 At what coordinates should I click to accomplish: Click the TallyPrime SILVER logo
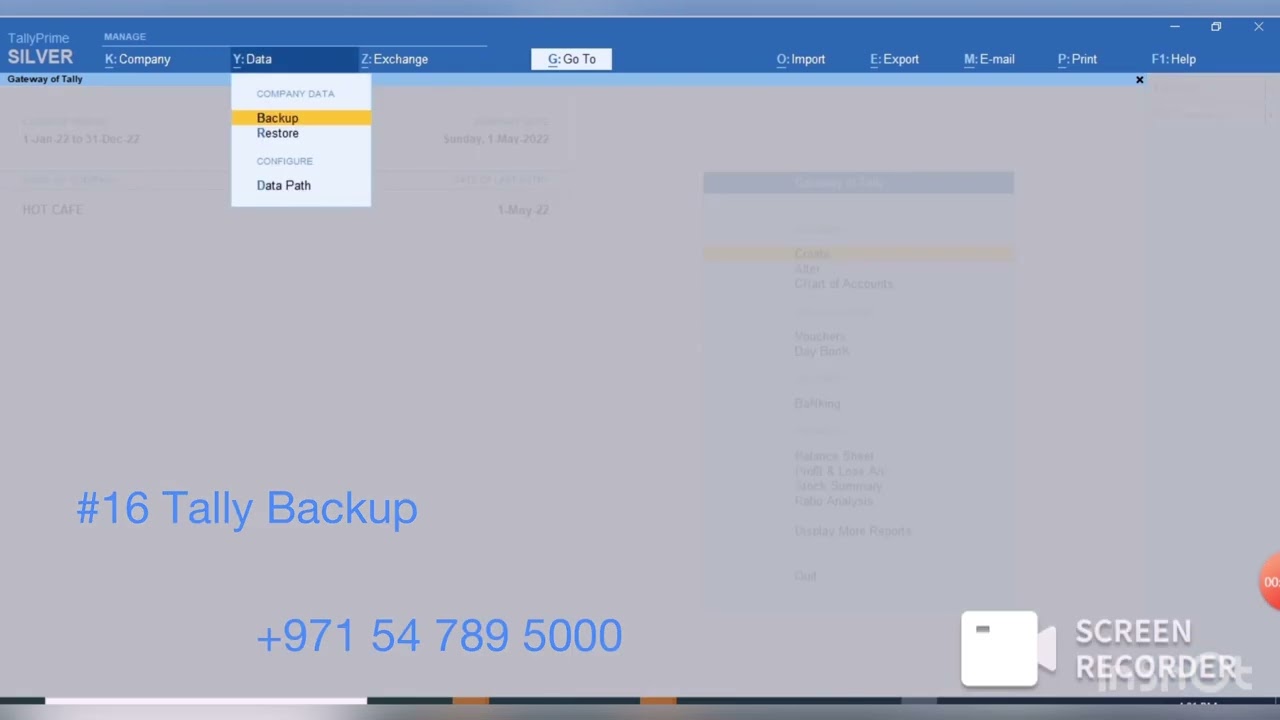coord(40,49)
